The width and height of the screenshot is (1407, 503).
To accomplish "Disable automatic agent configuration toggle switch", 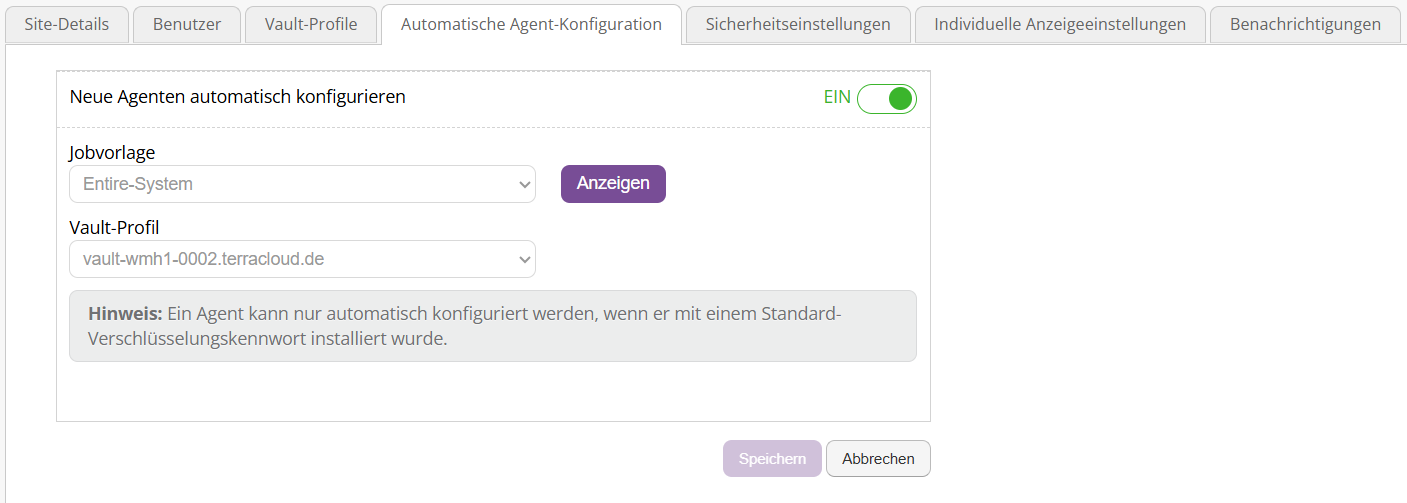I will pos(886,98).
